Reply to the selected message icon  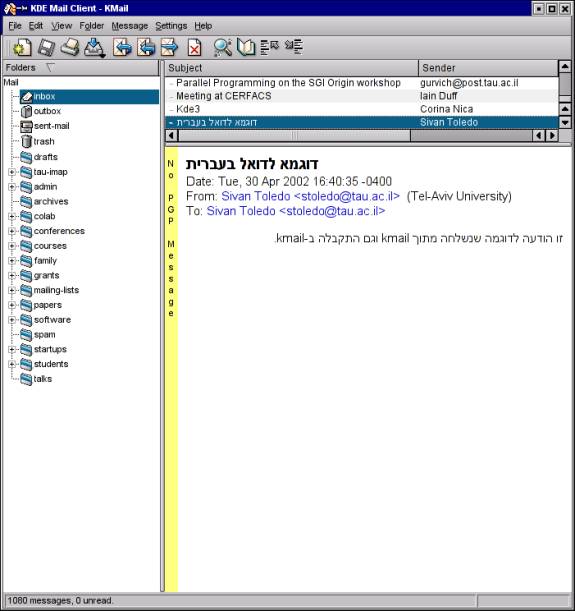tap(122, 48)
